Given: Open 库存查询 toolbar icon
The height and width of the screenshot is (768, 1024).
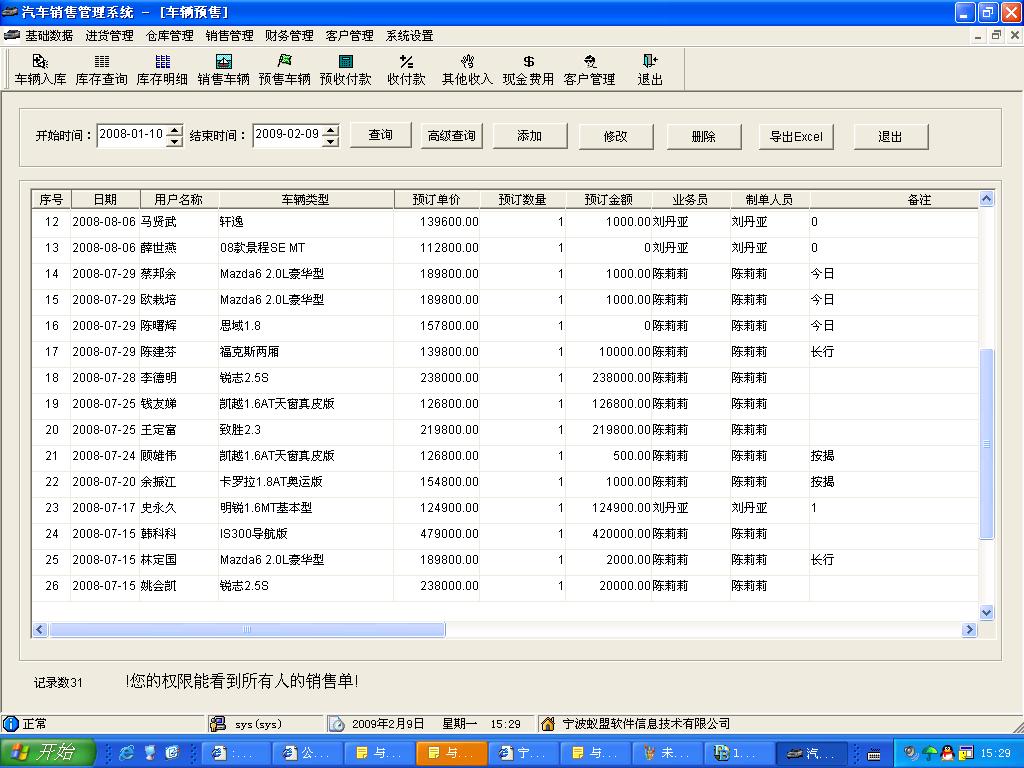Looking at the screenshot, I should point(101,70).
